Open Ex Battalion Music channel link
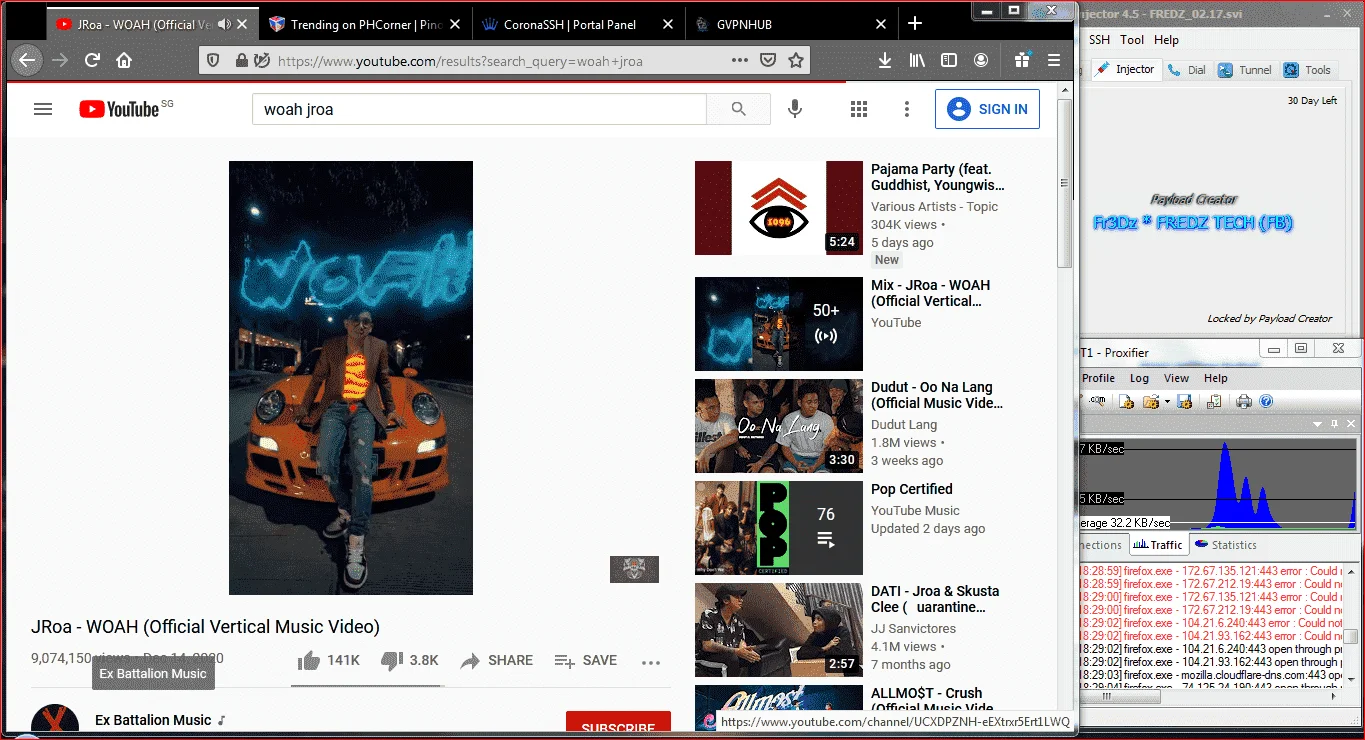 (x=153, y=720)
